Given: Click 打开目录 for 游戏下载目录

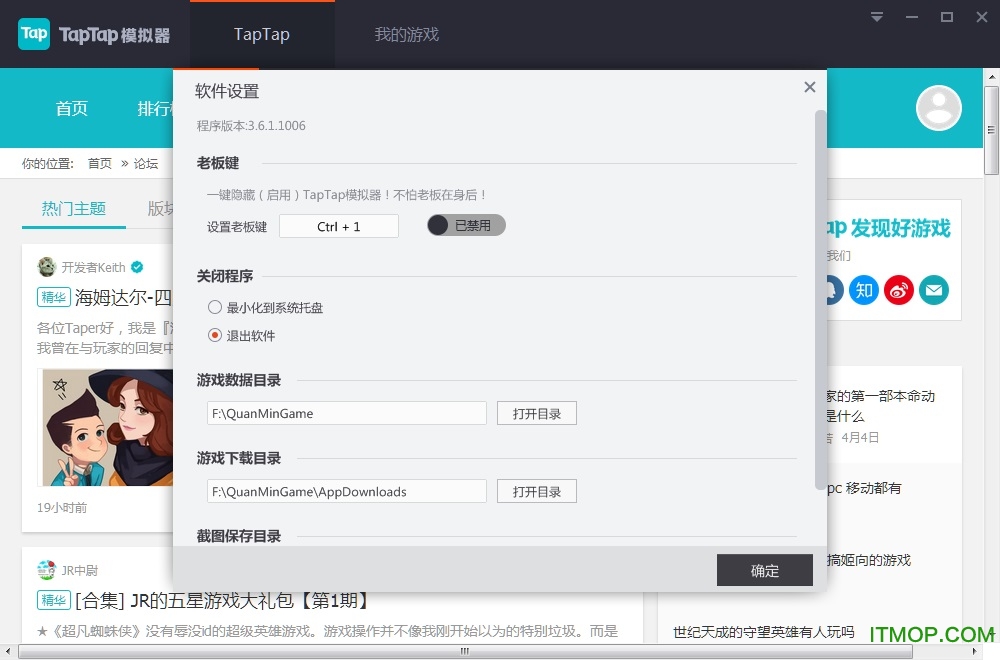Looking at the screenshot, I should (537, 491).
